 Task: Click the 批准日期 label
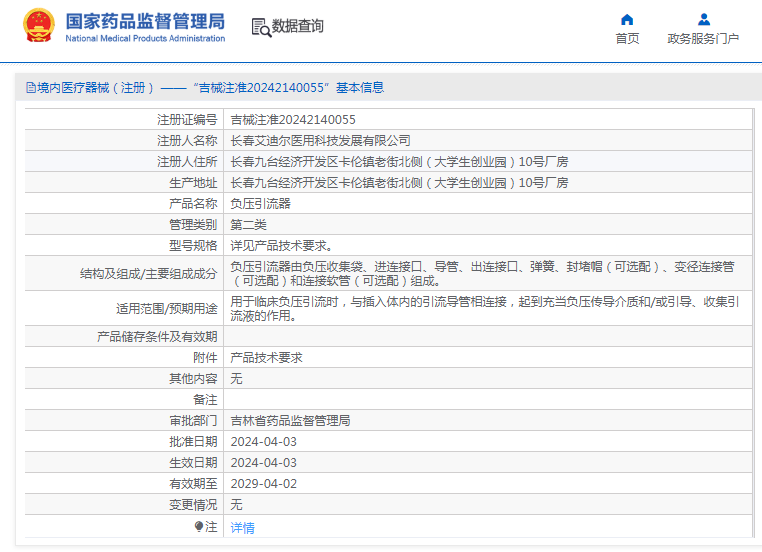pyautogui.click(x=193, y=442)
